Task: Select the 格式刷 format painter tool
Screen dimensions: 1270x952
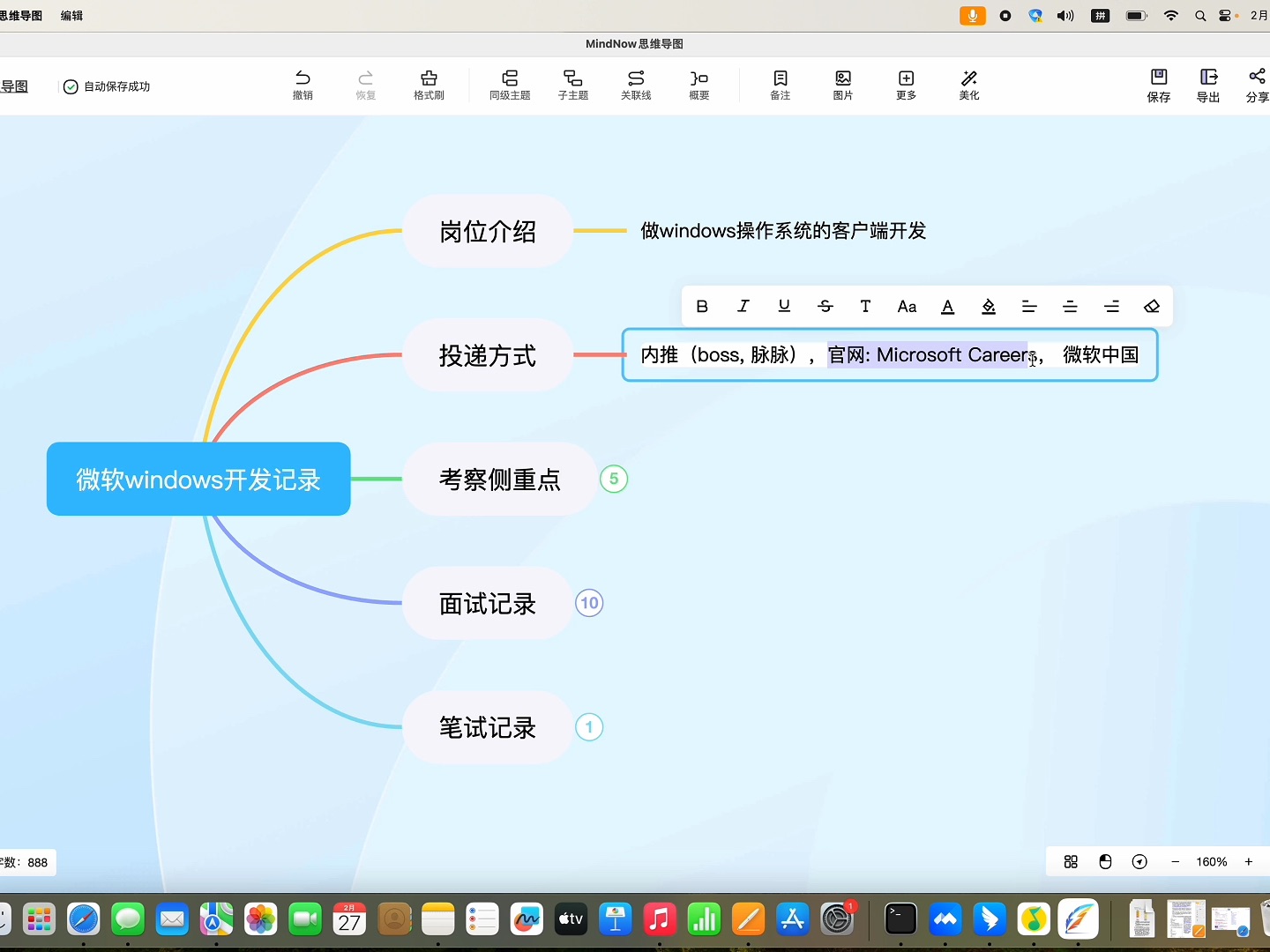Action: click(429, 85)
